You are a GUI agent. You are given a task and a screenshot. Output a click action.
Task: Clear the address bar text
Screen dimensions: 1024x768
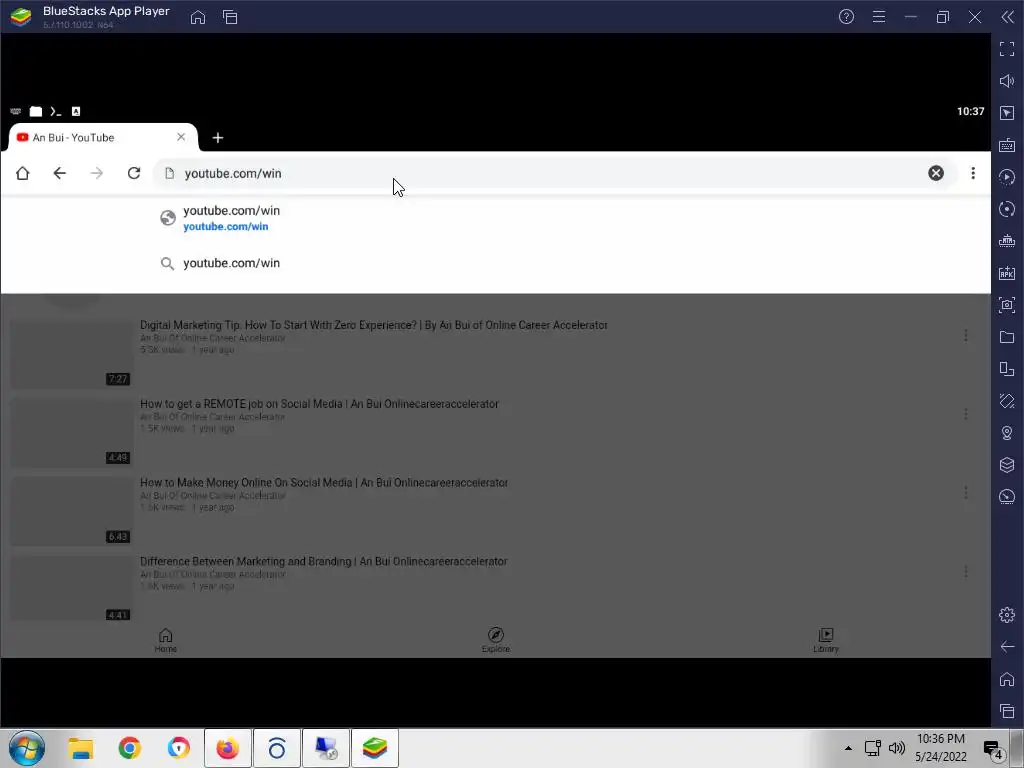(936, 173)
